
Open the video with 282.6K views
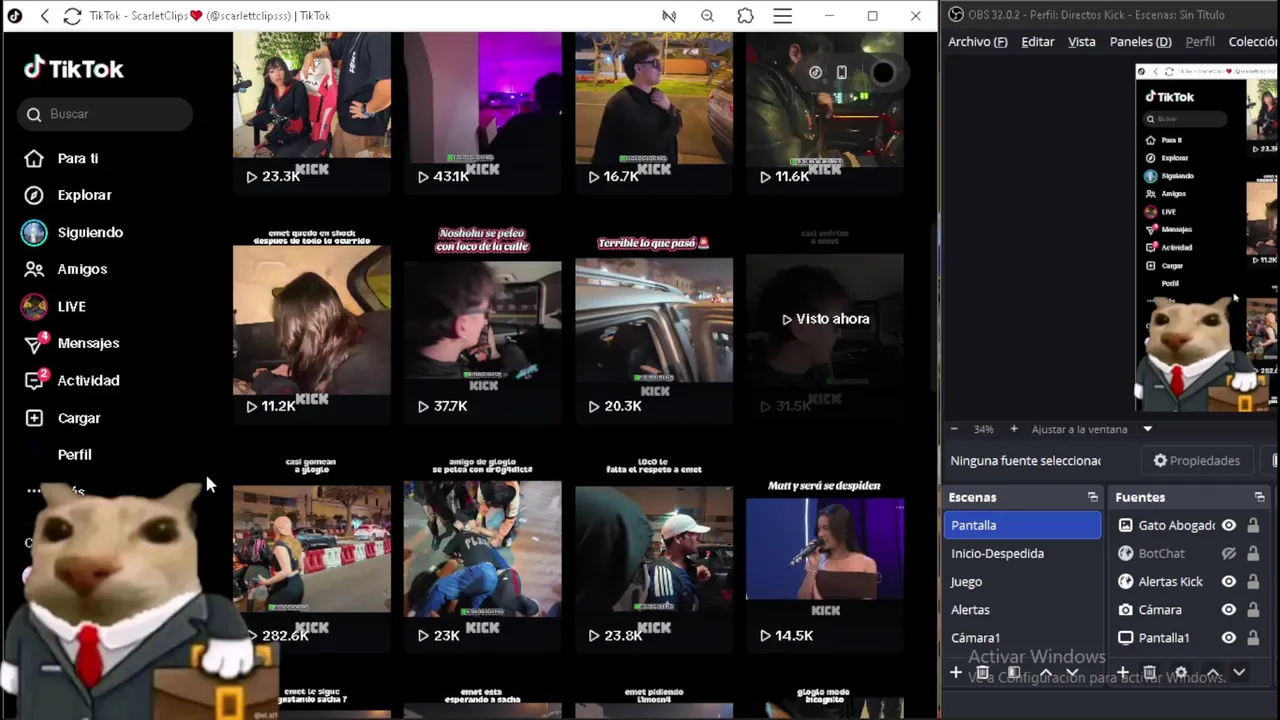(x=311, y=550)
